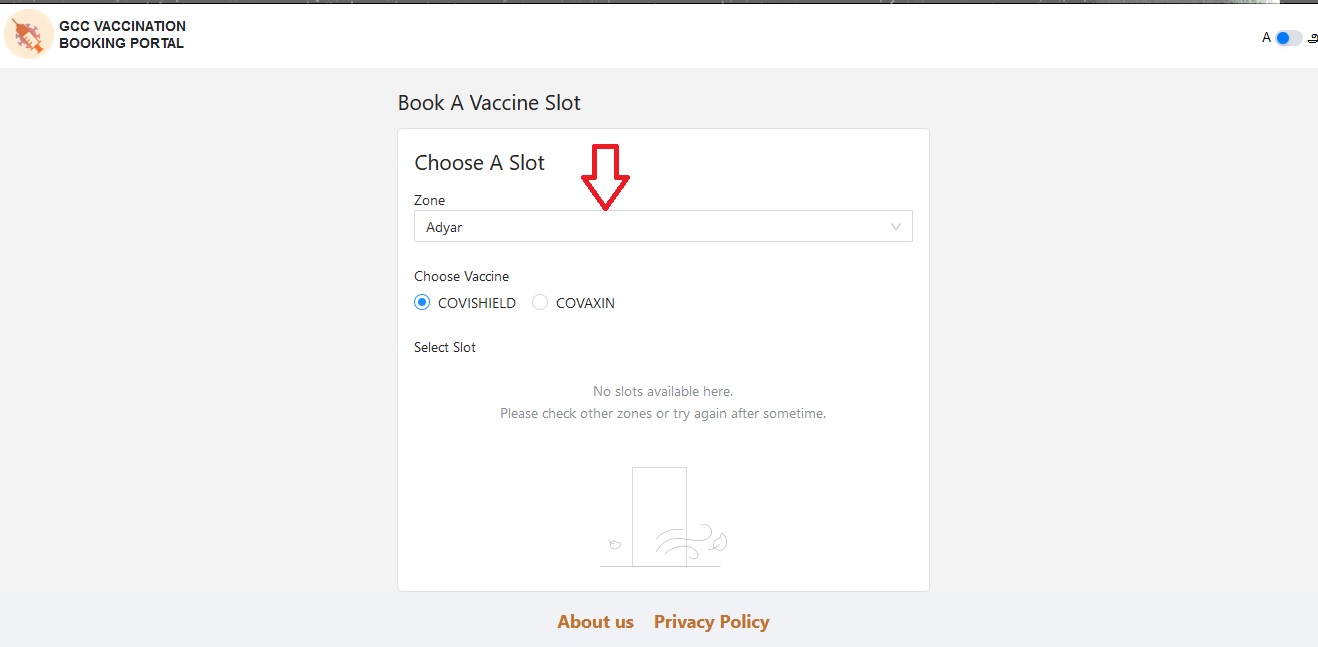This screenshot has width=1318, height=647.
Task: Open the Zone dropdown showing Adyar
Action: pyautogui.click(x=650, y=227)
